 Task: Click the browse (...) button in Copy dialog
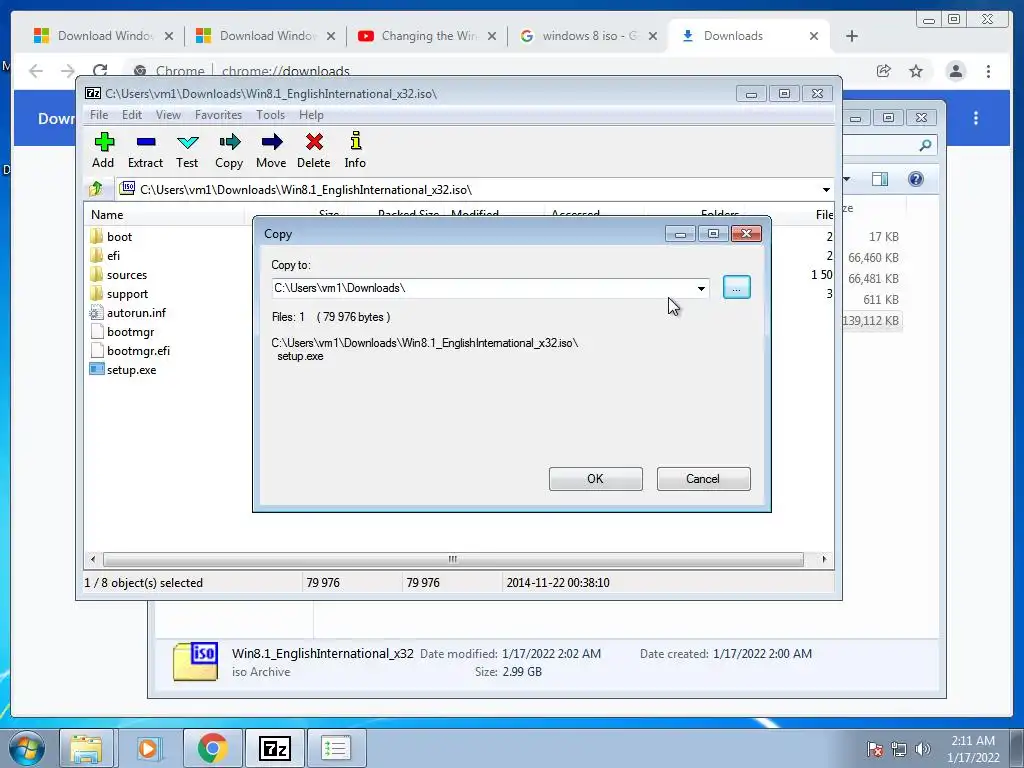(737, 287)
